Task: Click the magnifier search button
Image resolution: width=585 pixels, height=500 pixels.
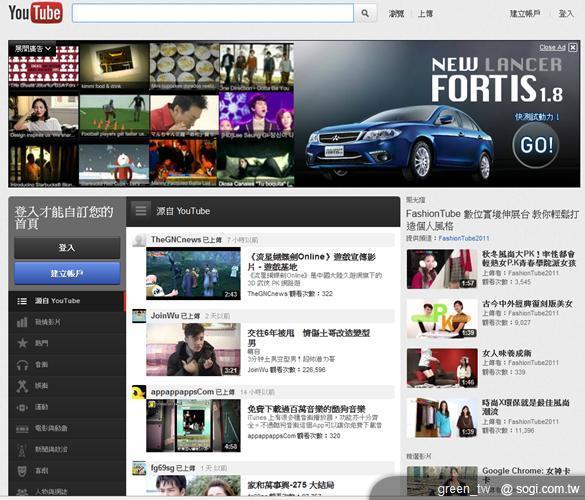Action: coord(365,13)
